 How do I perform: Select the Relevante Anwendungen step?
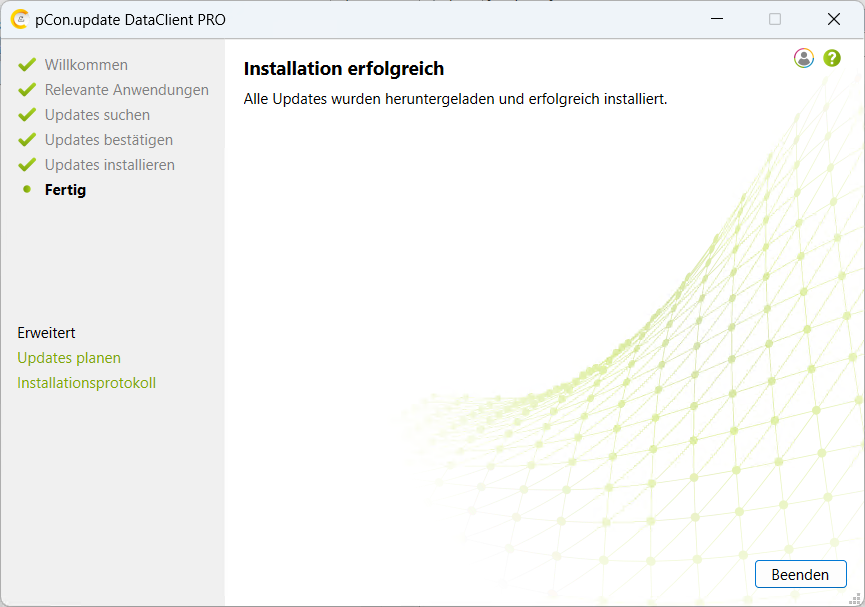(x=127, y=90)
